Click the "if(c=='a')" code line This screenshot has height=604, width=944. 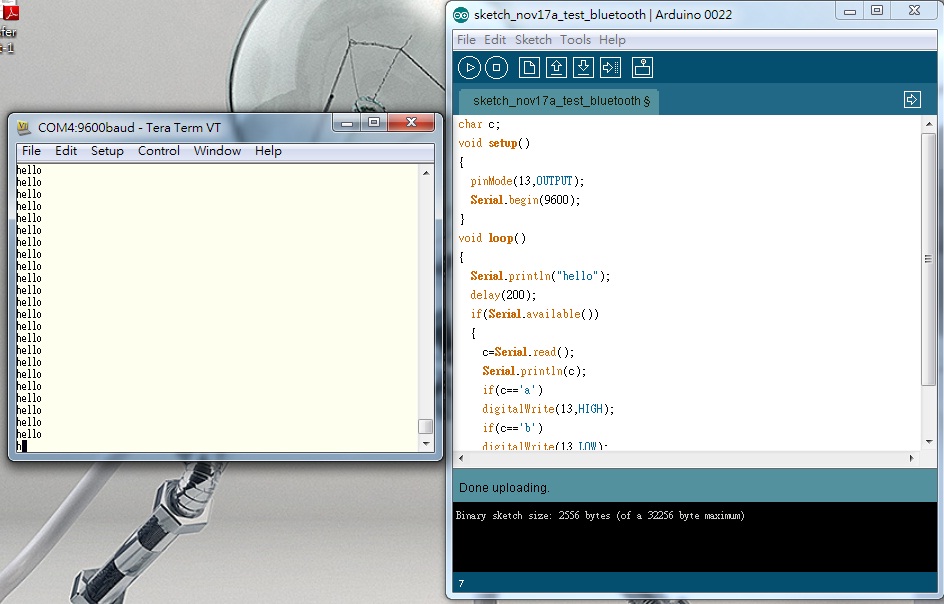pos(512,390)
